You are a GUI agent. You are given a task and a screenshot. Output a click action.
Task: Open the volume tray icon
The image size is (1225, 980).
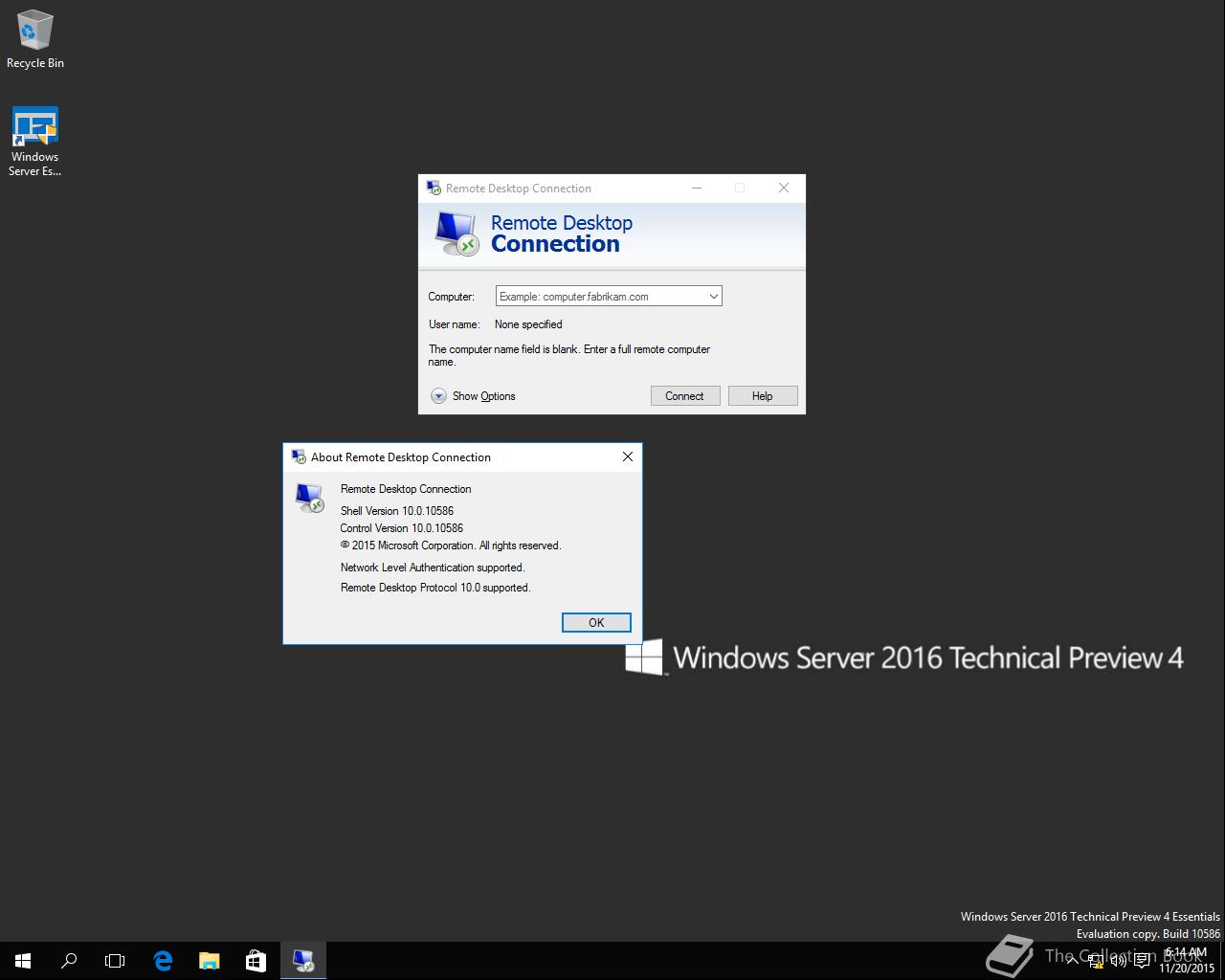point(1119,961)
